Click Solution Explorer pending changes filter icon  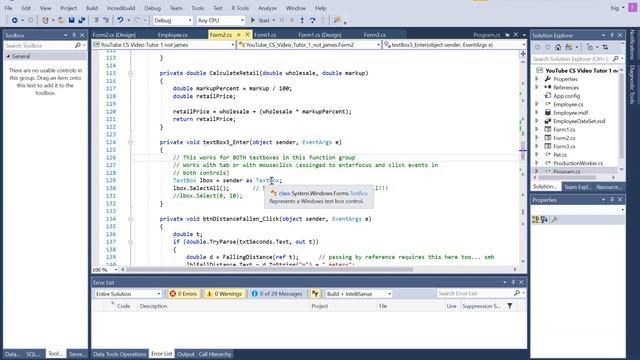point(590,47)
